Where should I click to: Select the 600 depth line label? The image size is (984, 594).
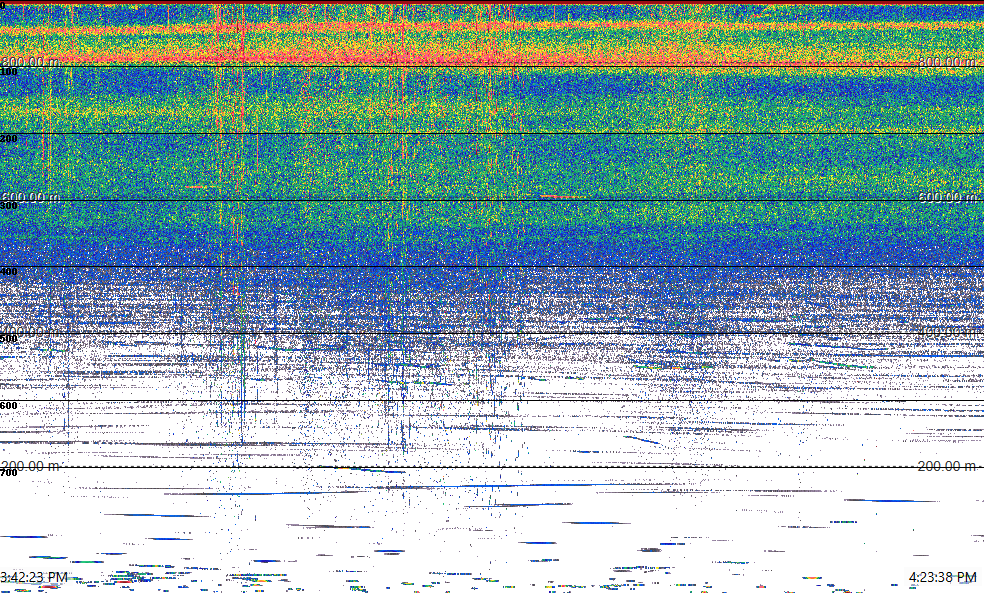[x=9, y=406]
